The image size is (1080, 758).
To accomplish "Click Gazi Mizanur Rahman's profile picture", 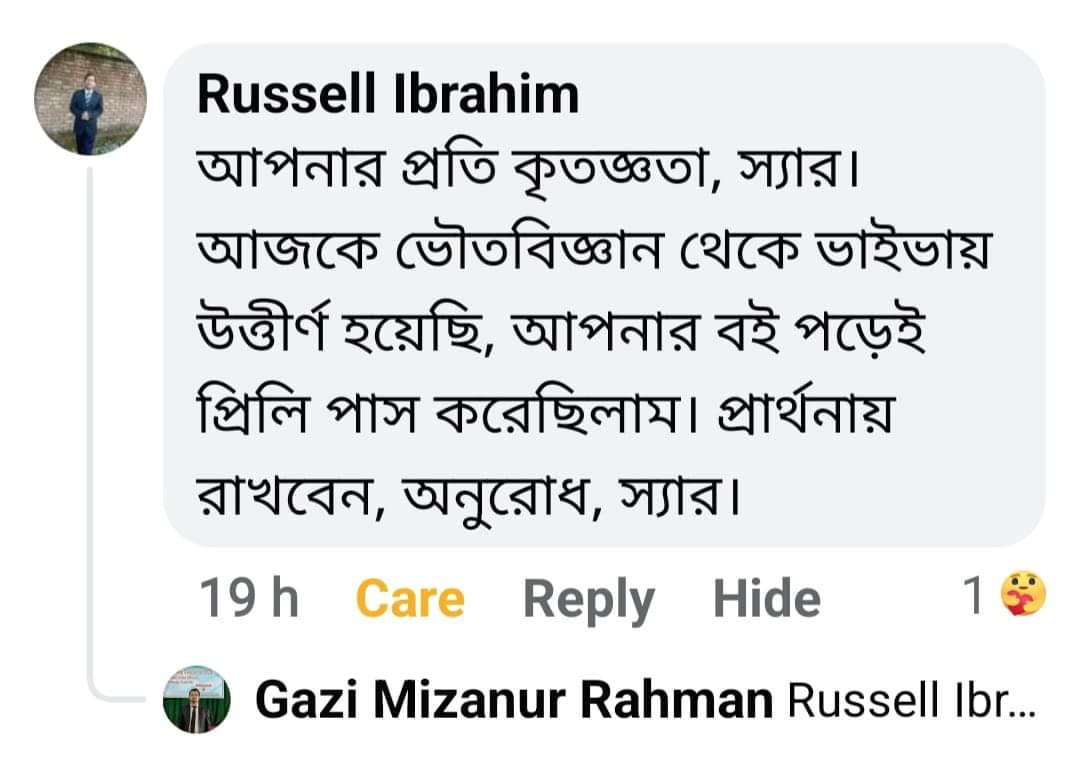I will click(196, 699).
